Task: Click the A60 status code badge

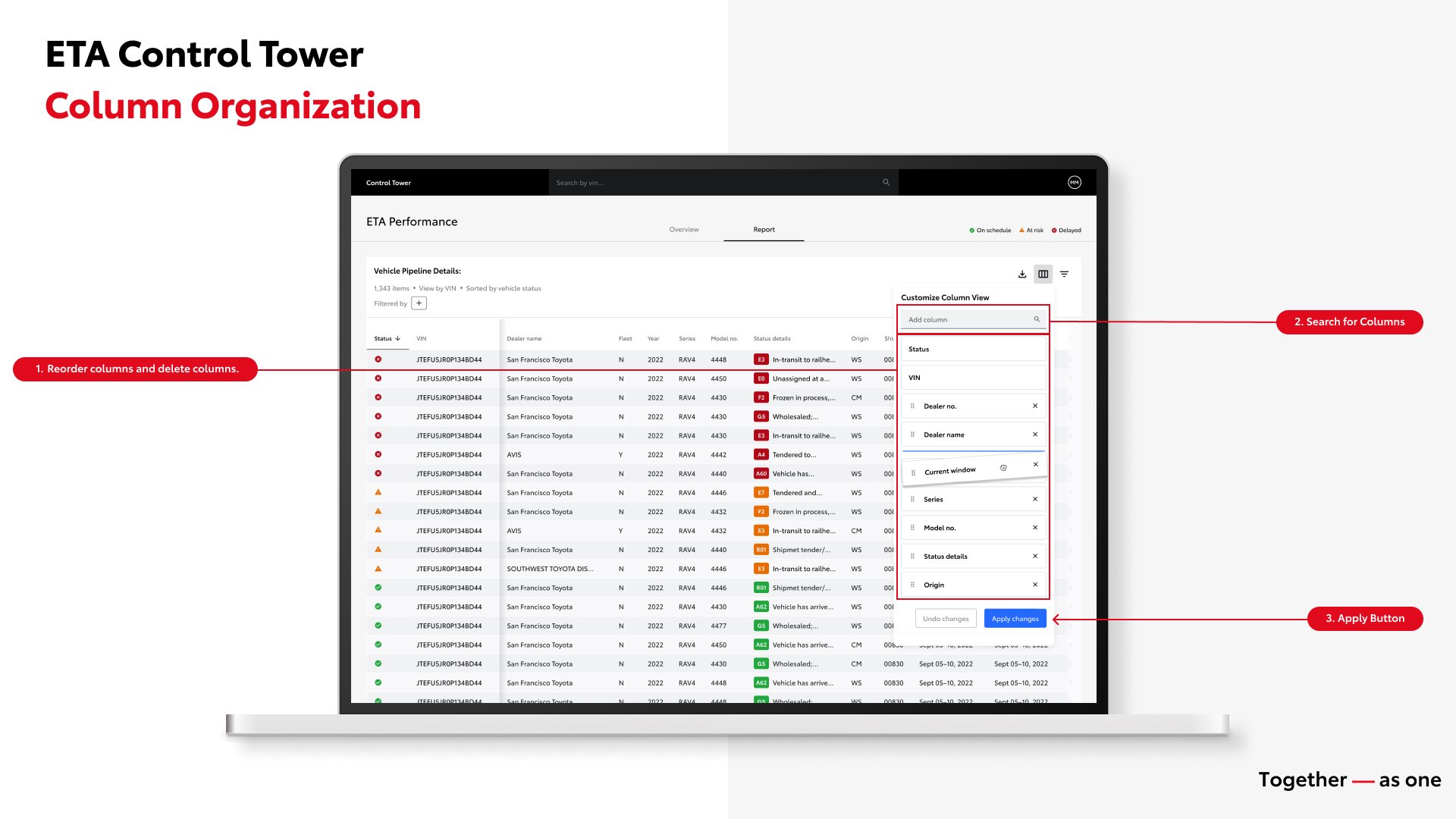Action: click(761, 474)
